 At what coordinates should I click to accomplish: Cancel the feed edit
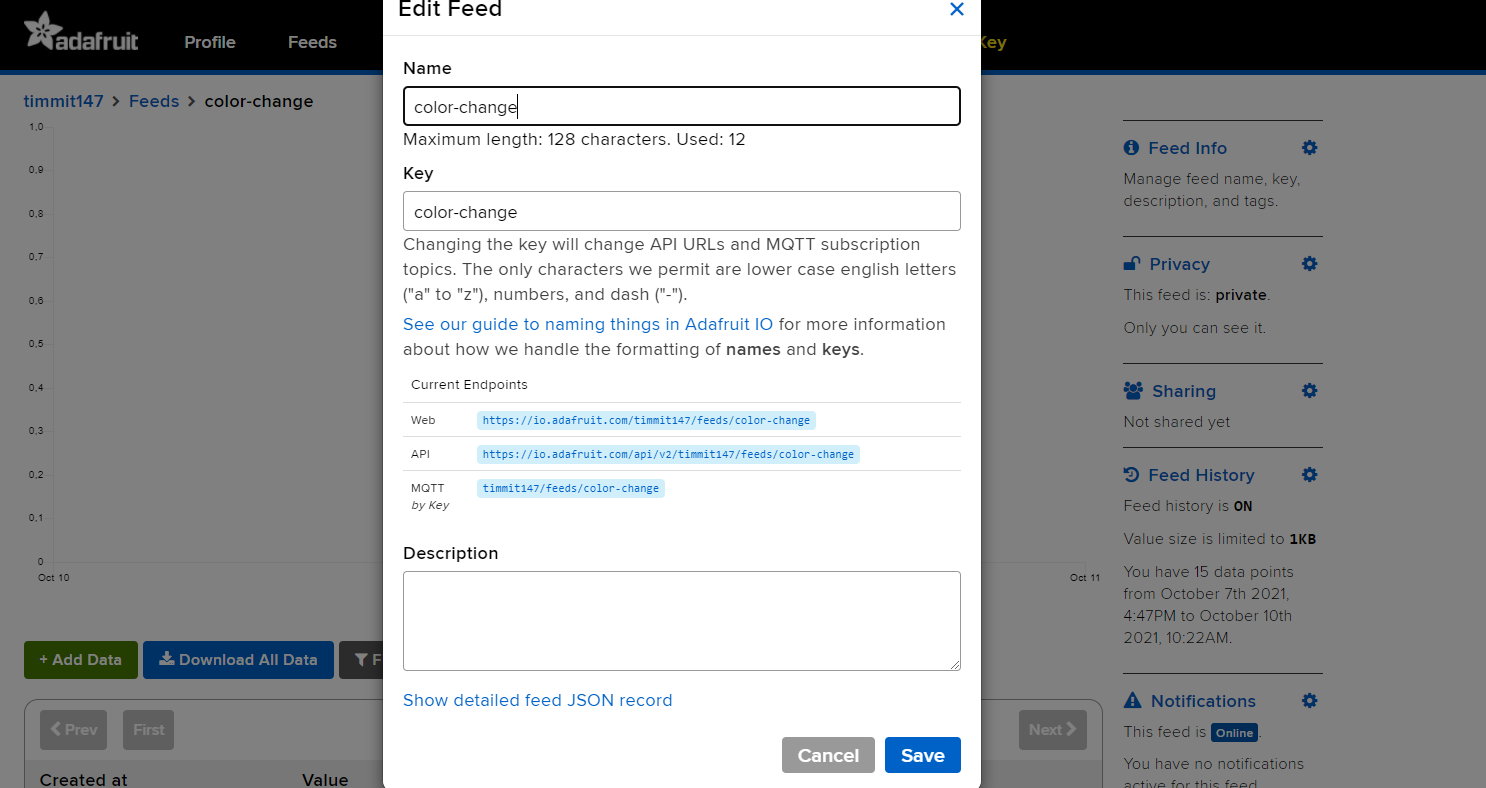tap(828, 755)
